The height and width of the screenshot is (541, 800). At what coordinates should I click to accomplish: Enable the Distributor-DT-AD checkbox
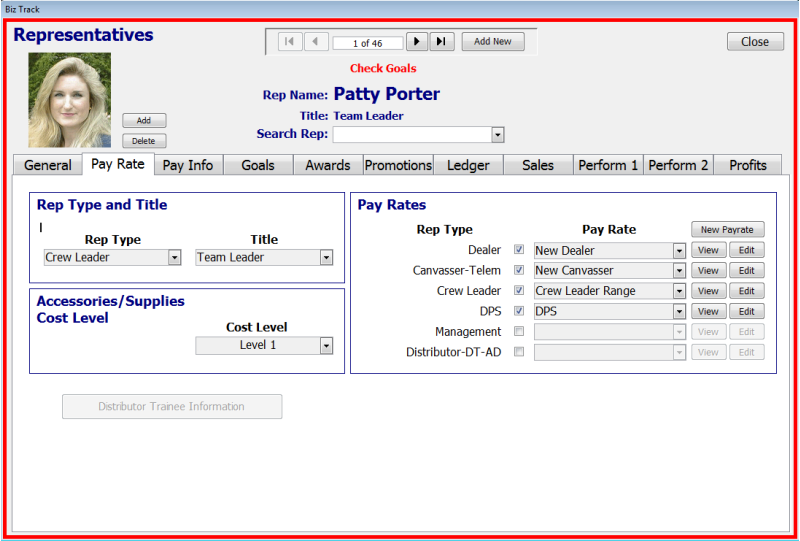[519, 352]
